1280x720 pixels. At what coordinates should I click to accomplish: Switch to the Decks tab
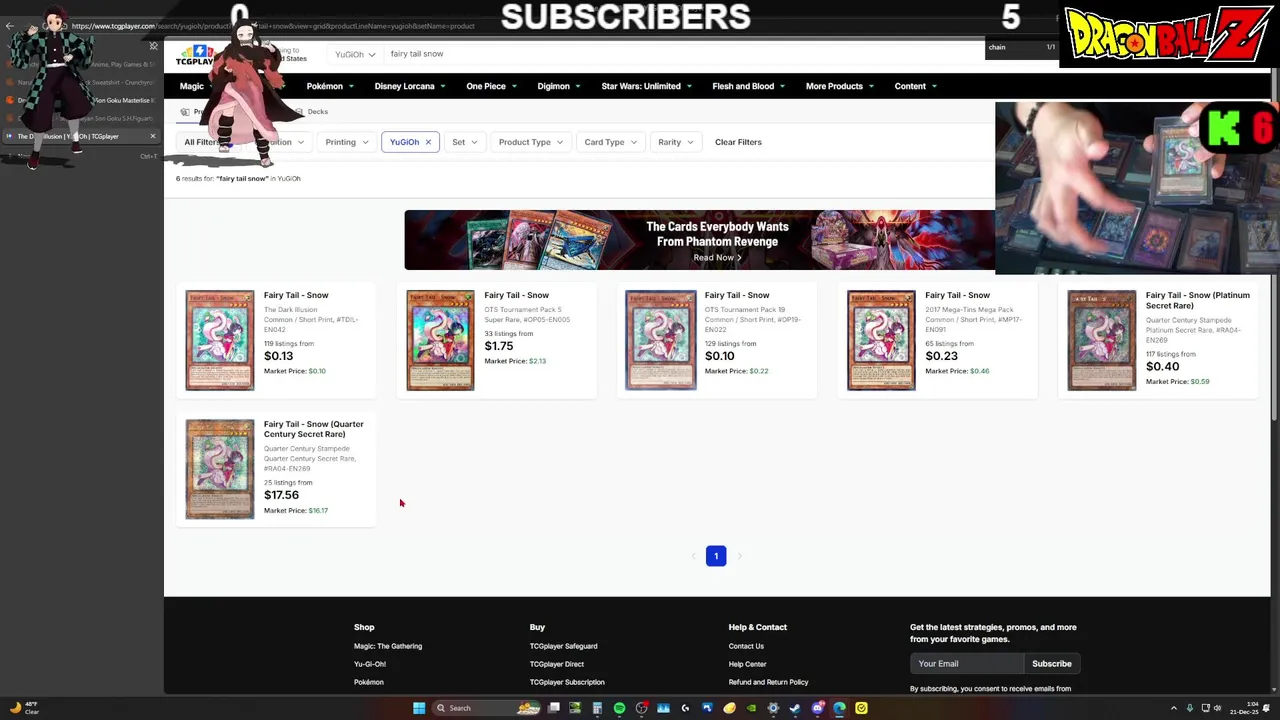[x=312, y=112]
